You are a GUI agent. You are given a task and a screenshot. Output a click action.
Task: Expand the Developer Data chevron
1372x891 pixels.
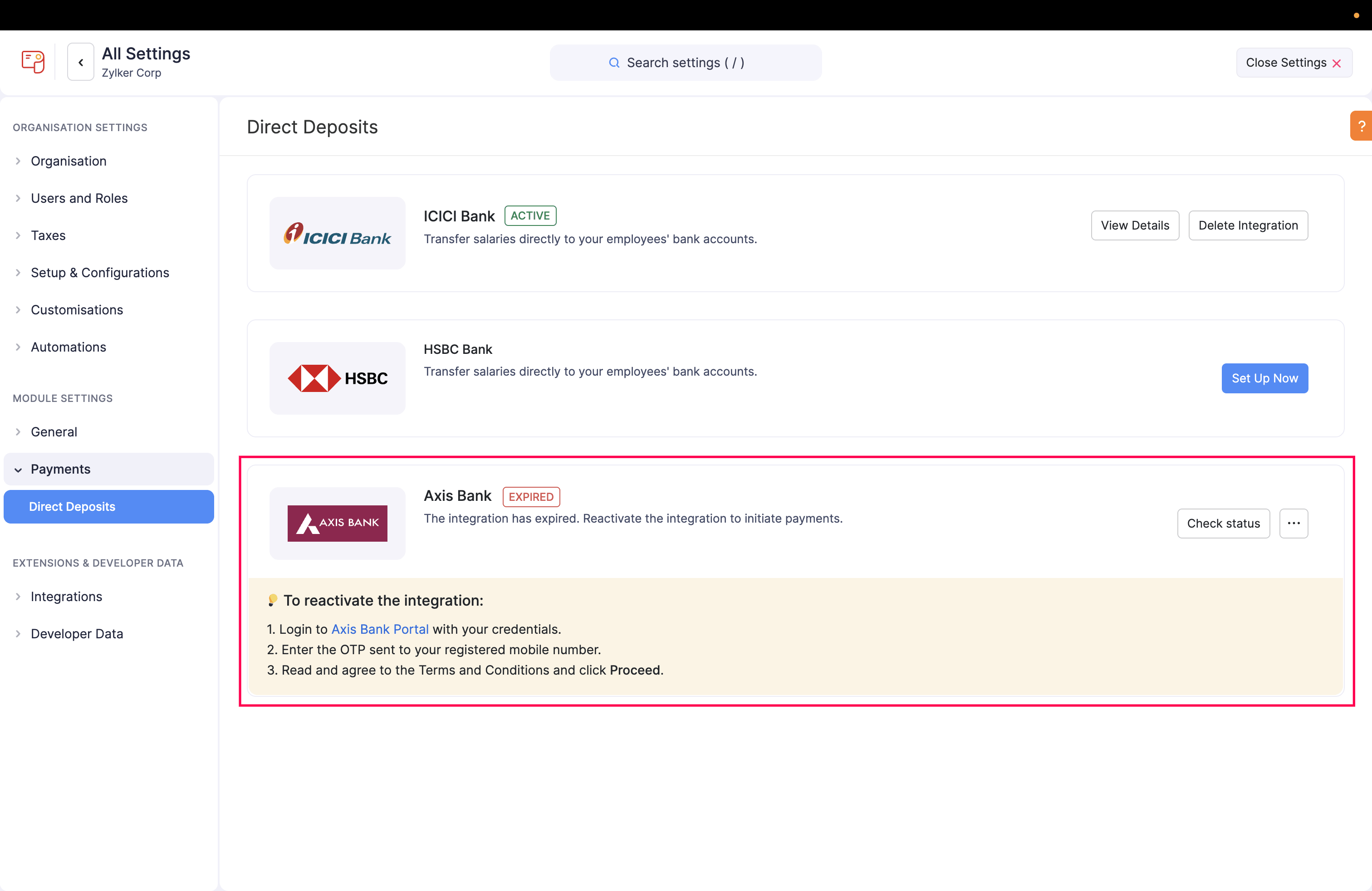(18, 634)
